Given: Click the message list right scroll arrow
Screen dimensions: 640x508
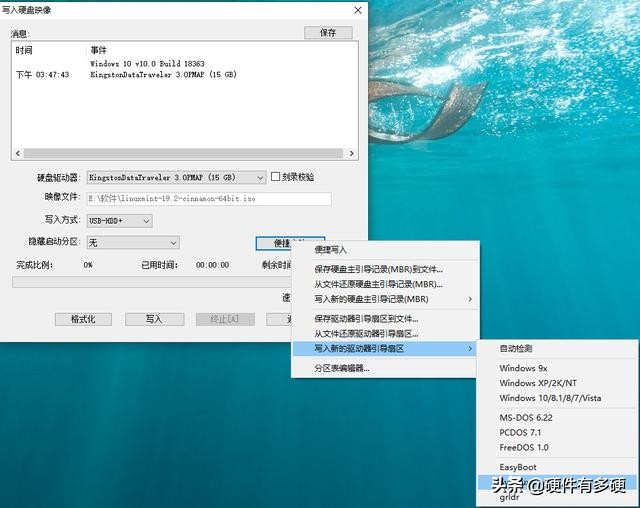Looking at the screenshot, I should pyautogui.click(x=352, y=153).
